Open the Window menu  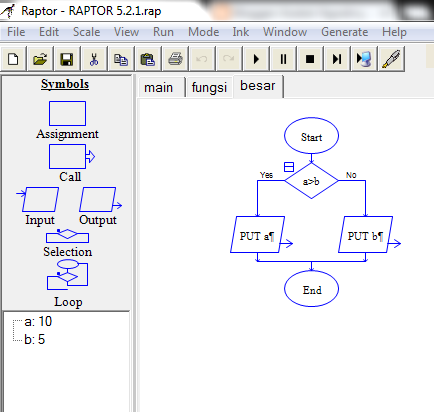pos(285,32)
